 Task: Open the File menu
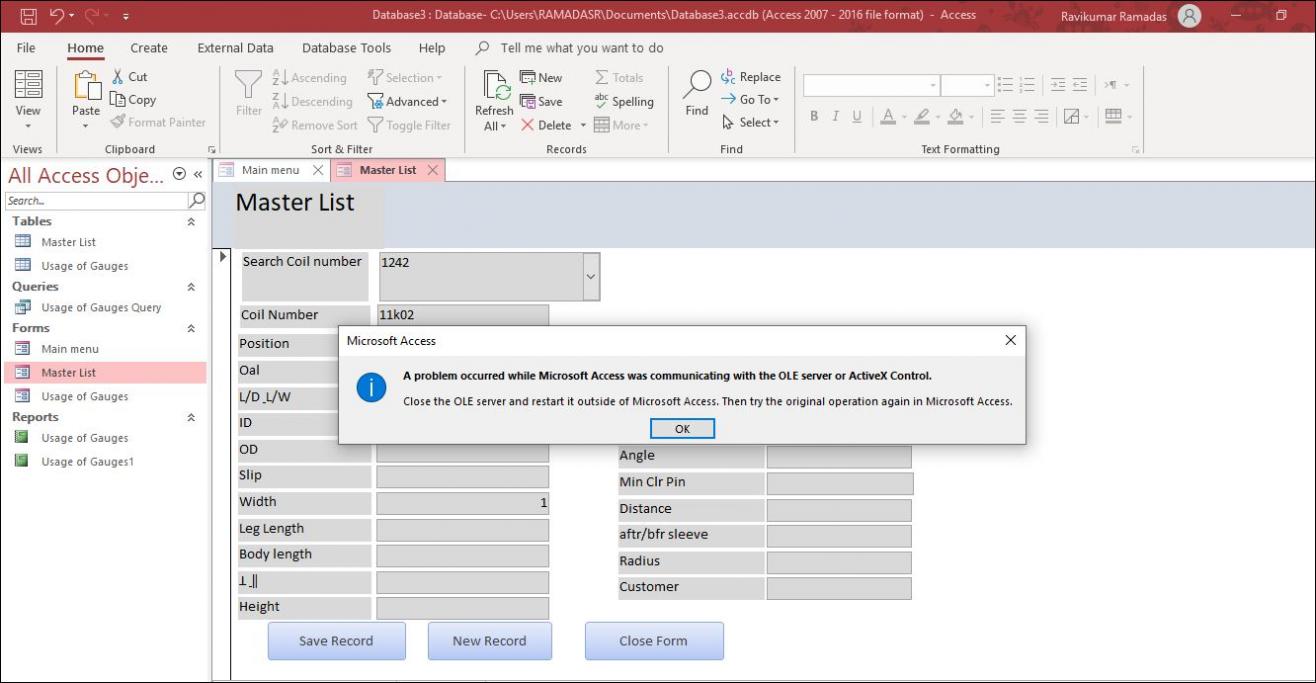click(x=26, y=48)
